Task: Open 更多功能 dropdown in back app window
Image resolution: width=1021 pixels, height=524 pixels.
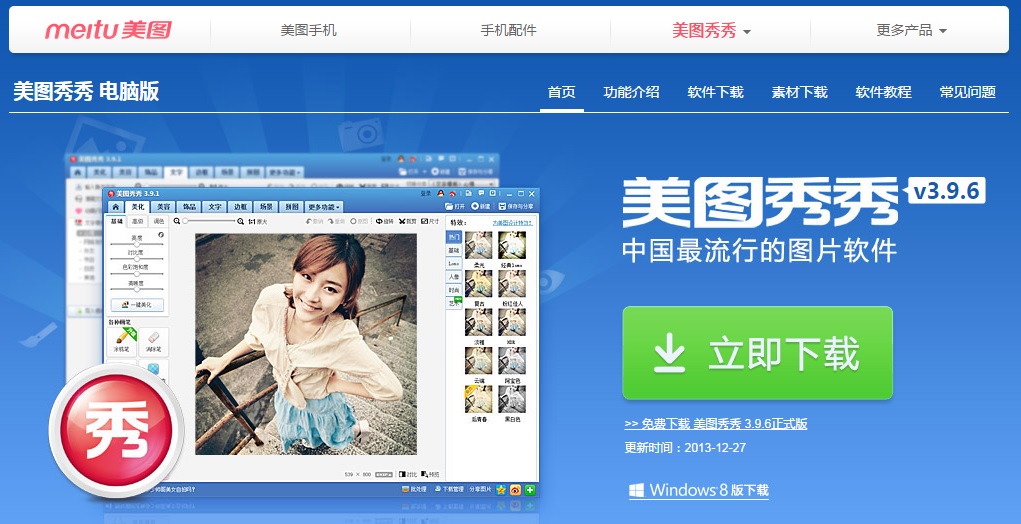Action: [x=283, y=172]
